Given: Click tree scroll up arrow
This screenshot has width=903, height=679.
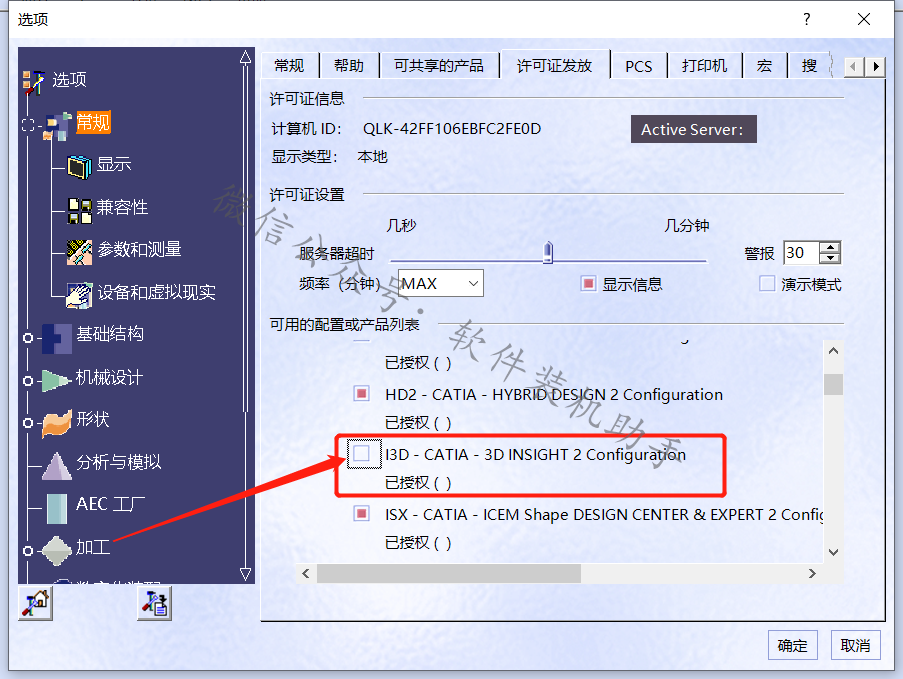Looking at the screenshot, I should [x=245, y=58].
